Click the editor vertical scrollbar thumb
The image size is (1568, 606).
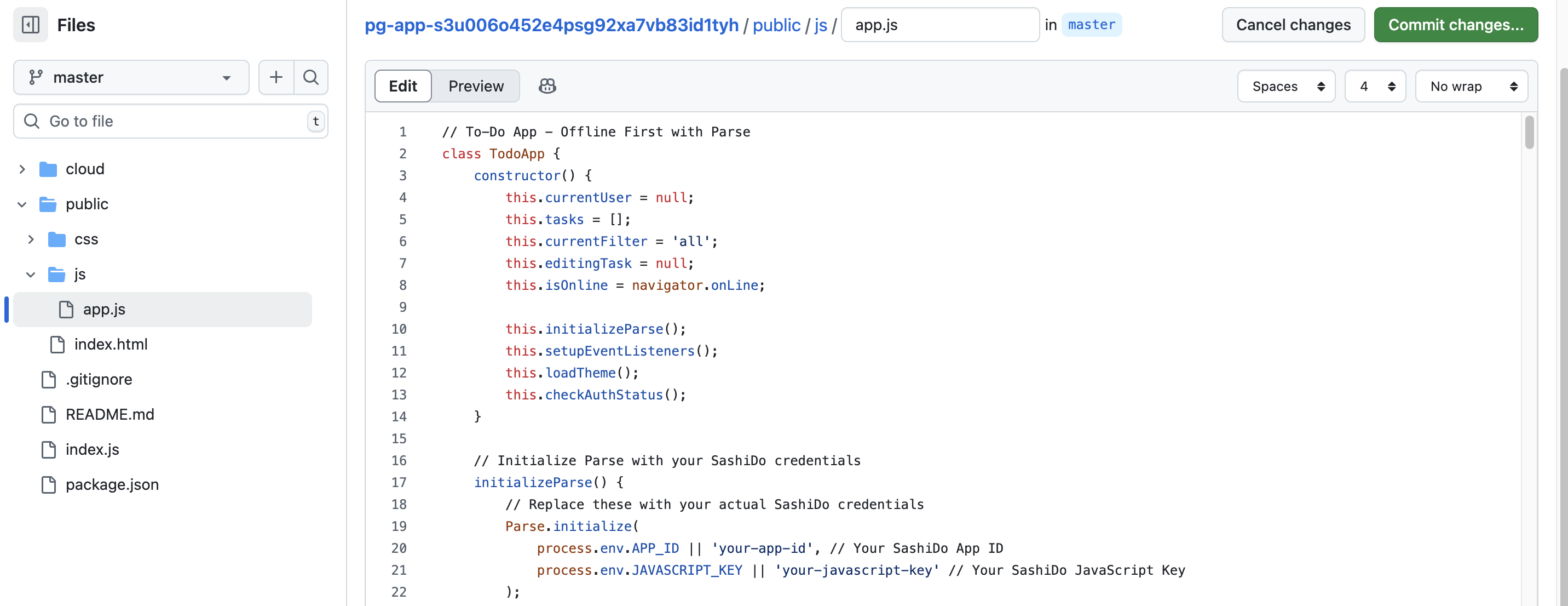1529,132
